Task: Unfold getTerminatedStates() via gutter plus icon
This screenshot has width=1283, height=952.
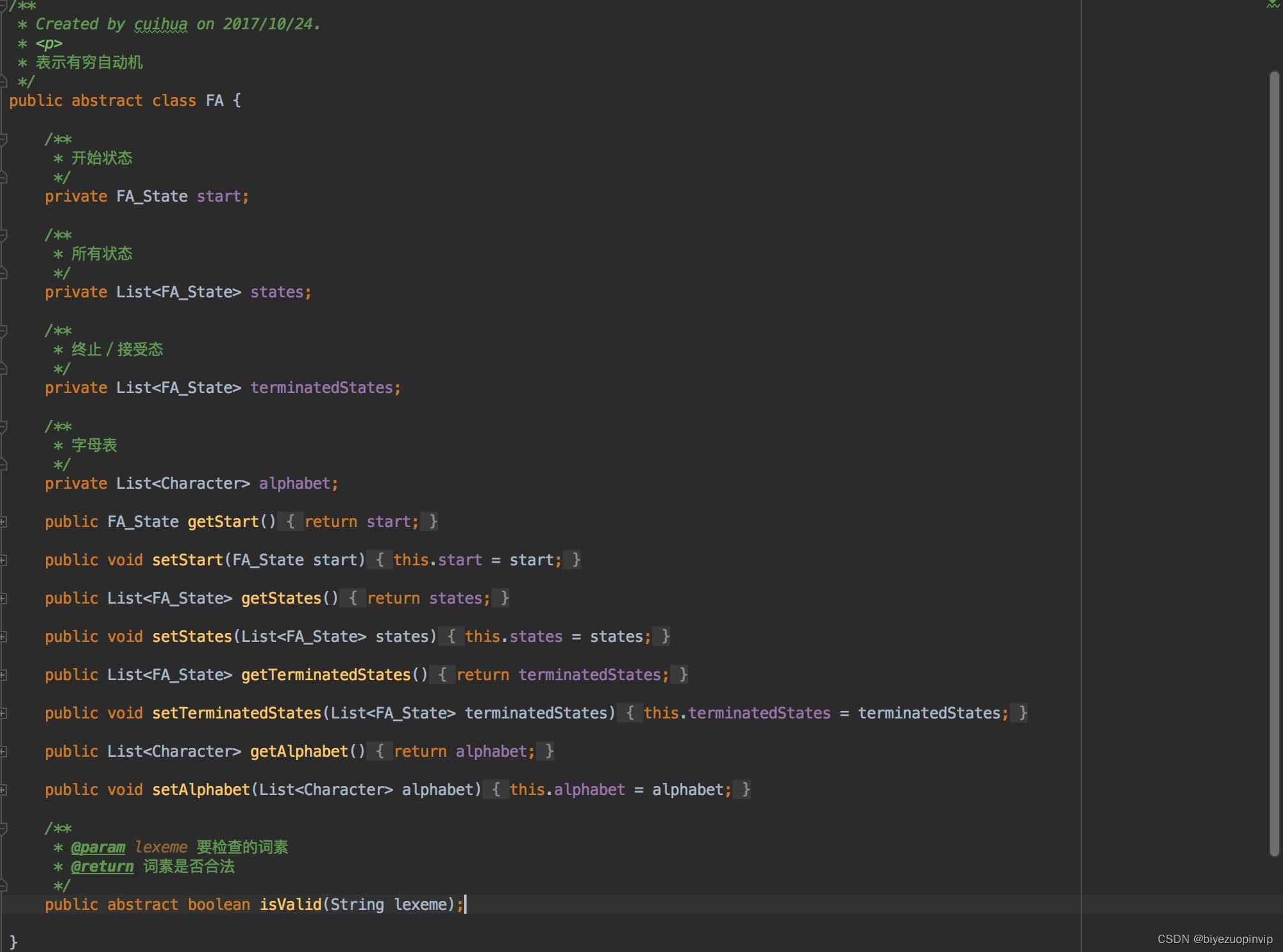Action: click(x=3, y=675)
